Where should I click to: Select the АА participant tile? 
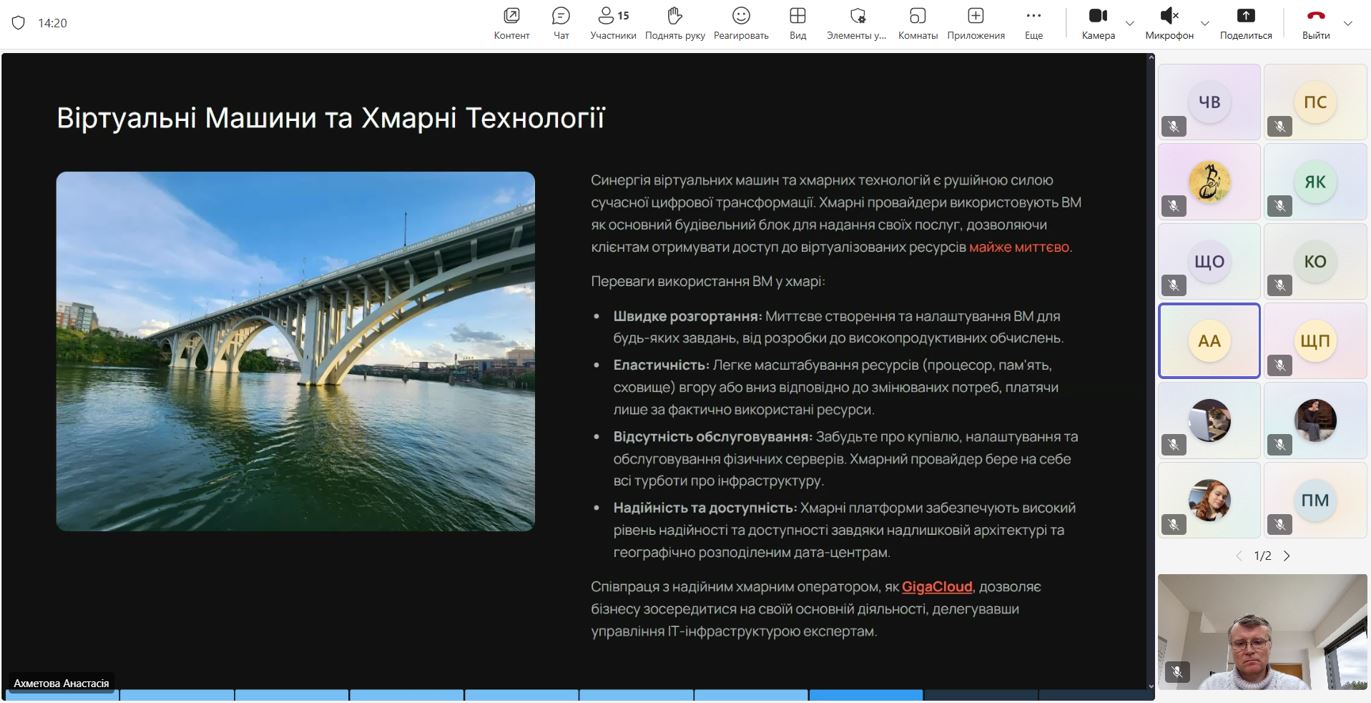point(1209,341)
